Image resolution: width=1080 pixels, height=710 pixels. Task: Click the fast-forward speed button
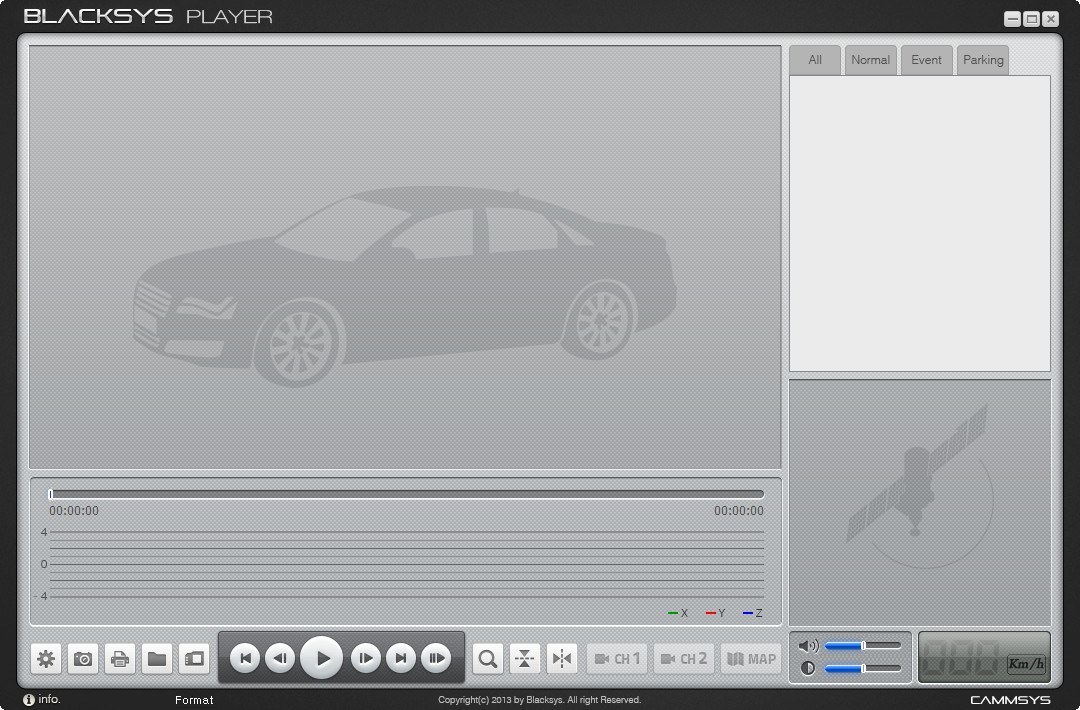[x=436, y=658]
